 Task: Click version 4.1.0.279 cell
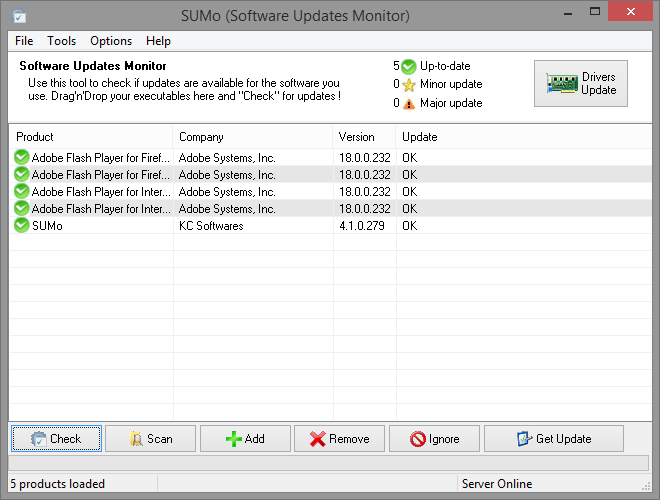pyautogui.click(x=362, y=226)
